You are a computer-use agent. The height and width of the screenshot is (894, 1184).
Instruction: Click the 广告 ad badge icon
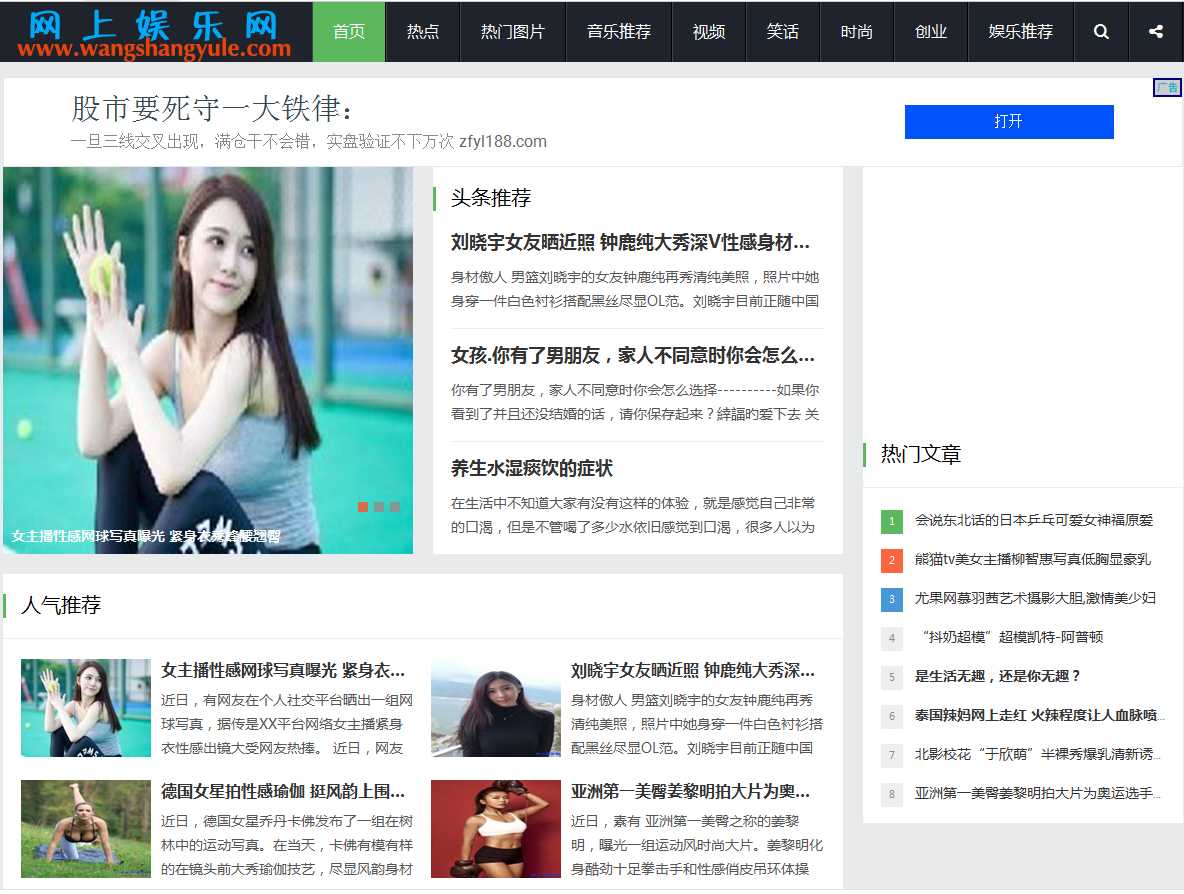[1167, 88]
